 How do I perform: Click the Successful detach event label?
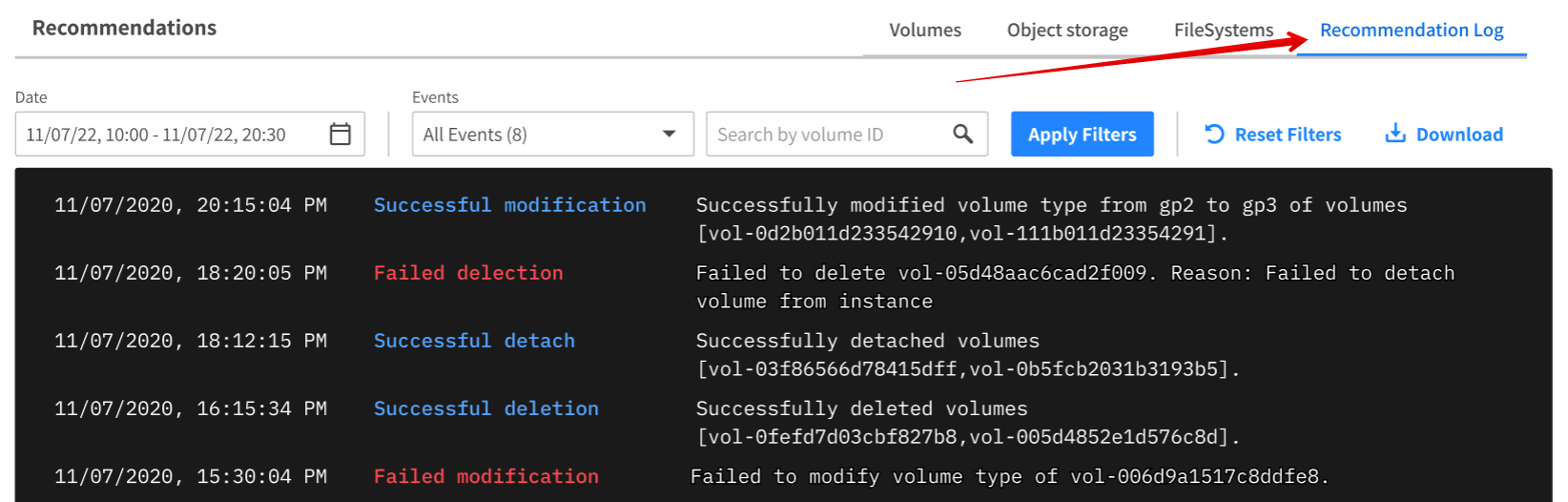(x=474, y=341)
